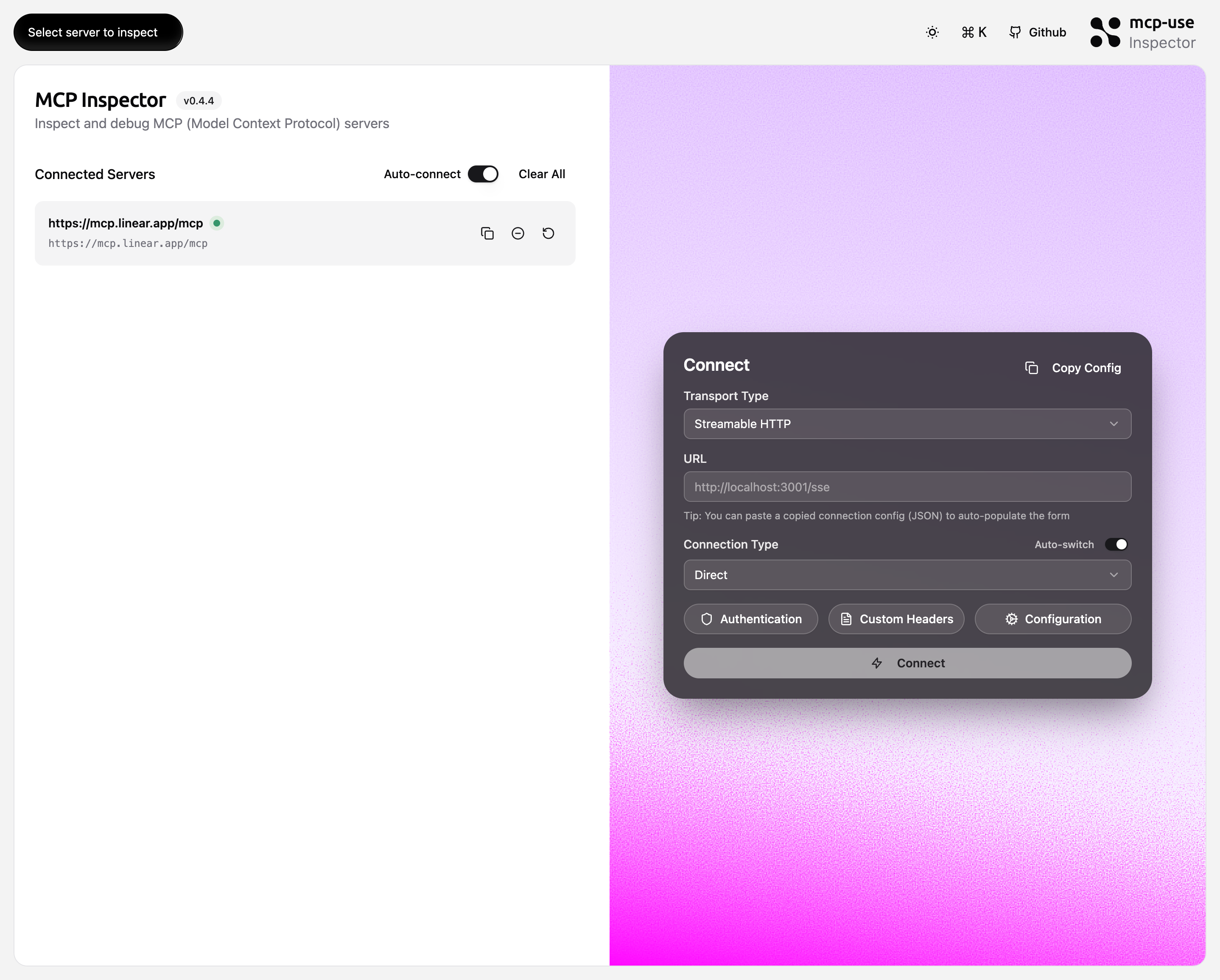Disconnect the linear.app server (minus icon)
Image resolution: width=1220 pixels, height=980 pixels.
[517, 233]
